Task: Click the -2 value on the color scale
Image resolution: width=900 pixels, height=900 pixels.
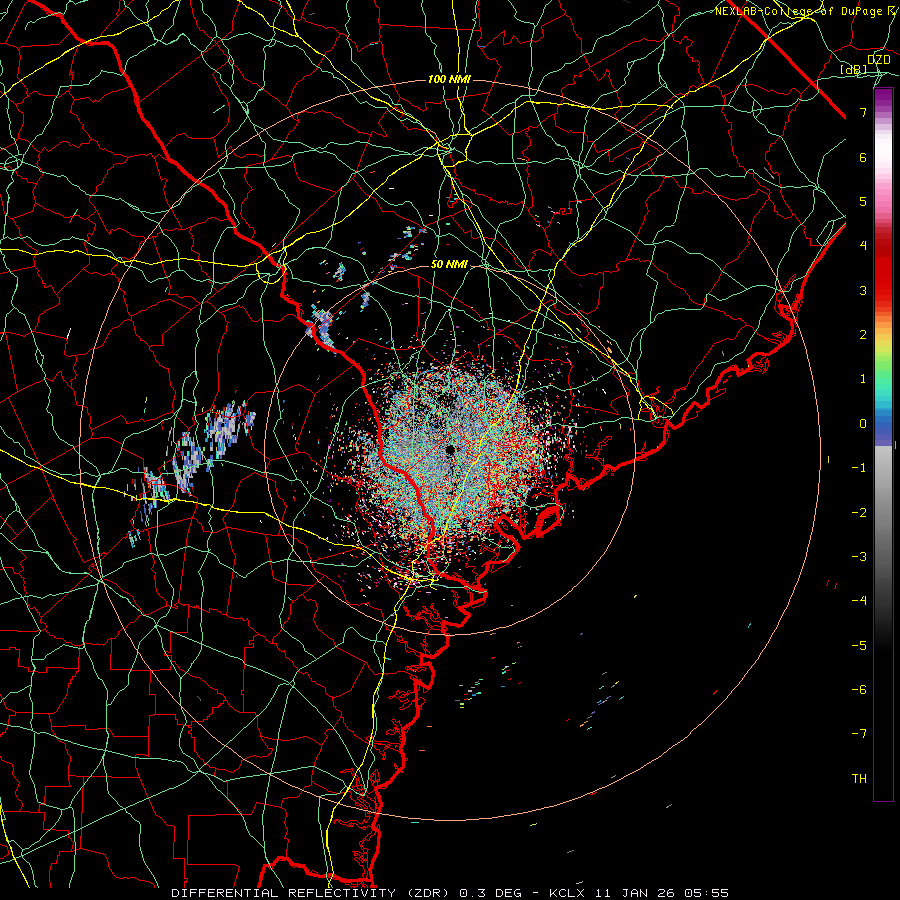Action: click(859, 513)
